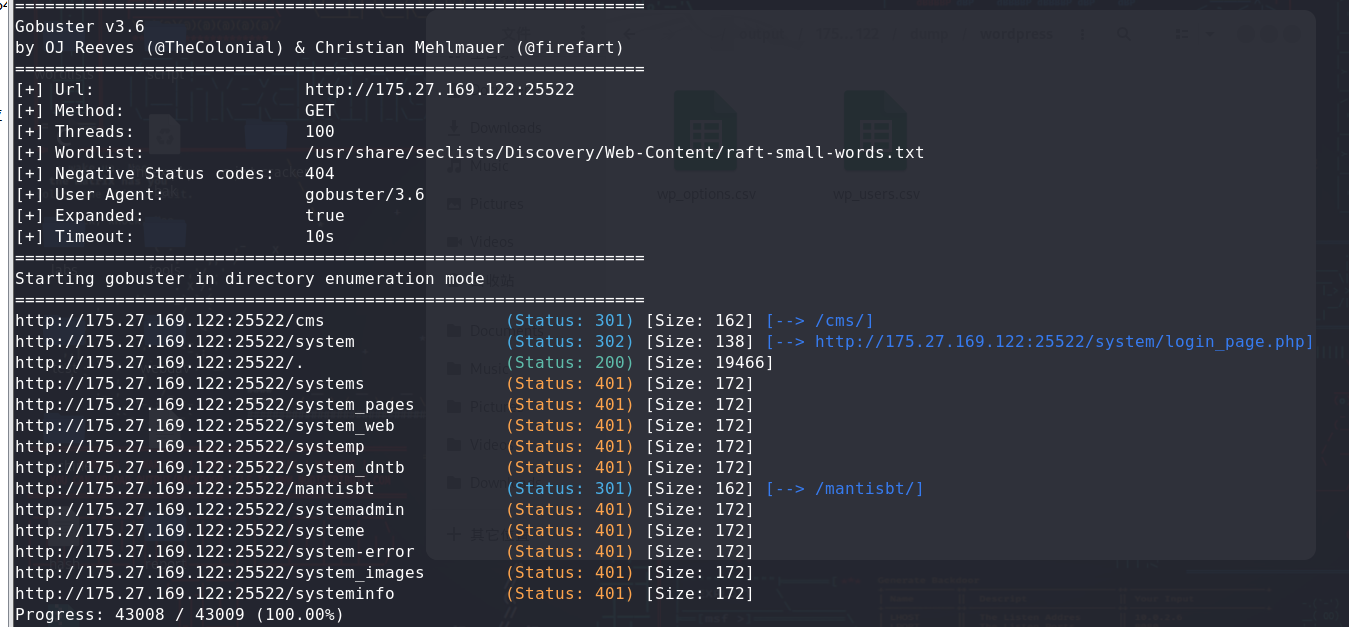Open Videos in the file manager sidebar
Viewport: 1349px width, 627px height.
coord(491,242)
